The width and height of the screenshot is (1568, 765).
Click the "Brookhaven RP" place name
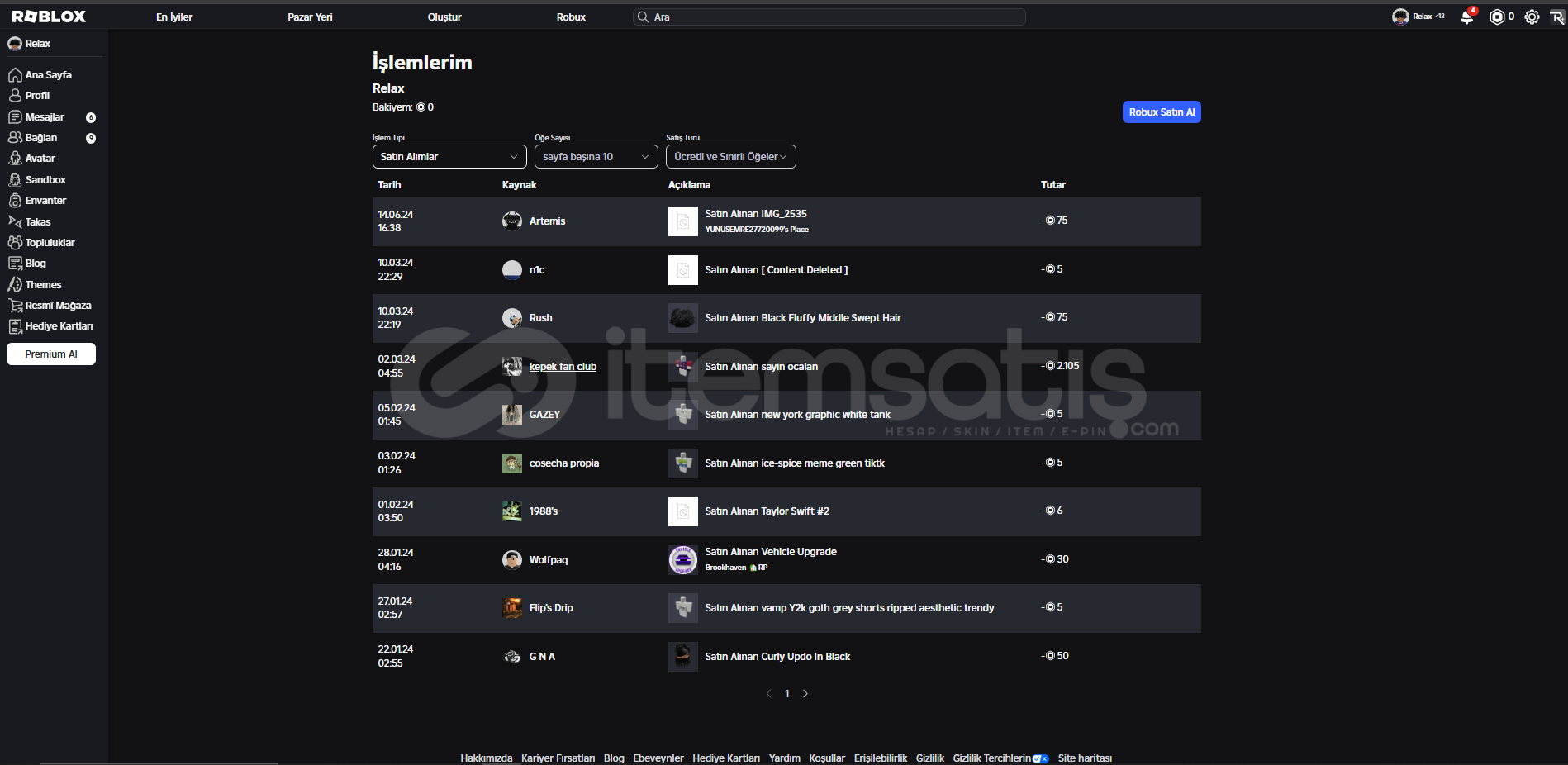click(x=736, y=568)
